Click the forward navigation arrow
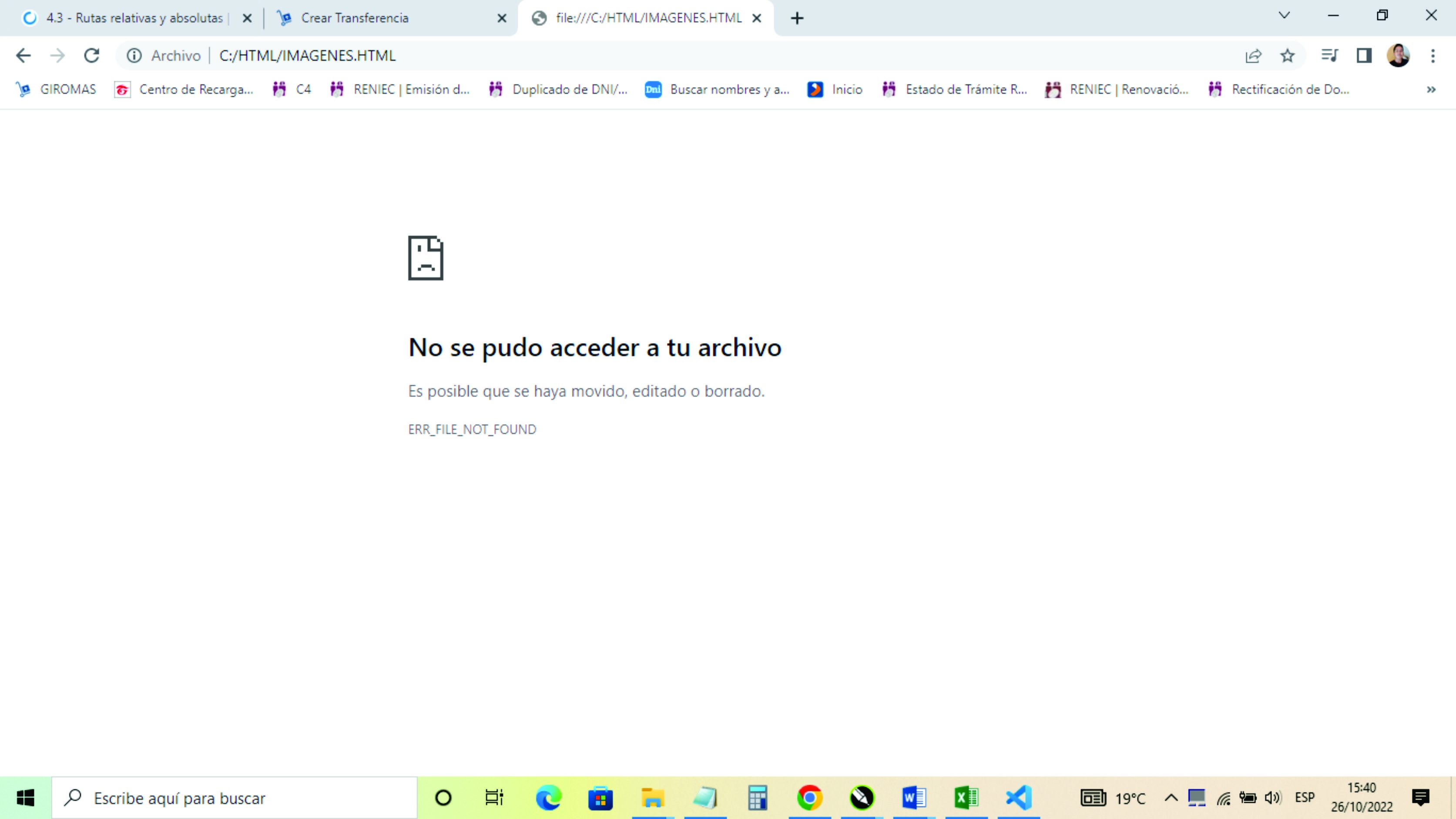Viewport: 1456px width, 819px height. pos(57,55)
